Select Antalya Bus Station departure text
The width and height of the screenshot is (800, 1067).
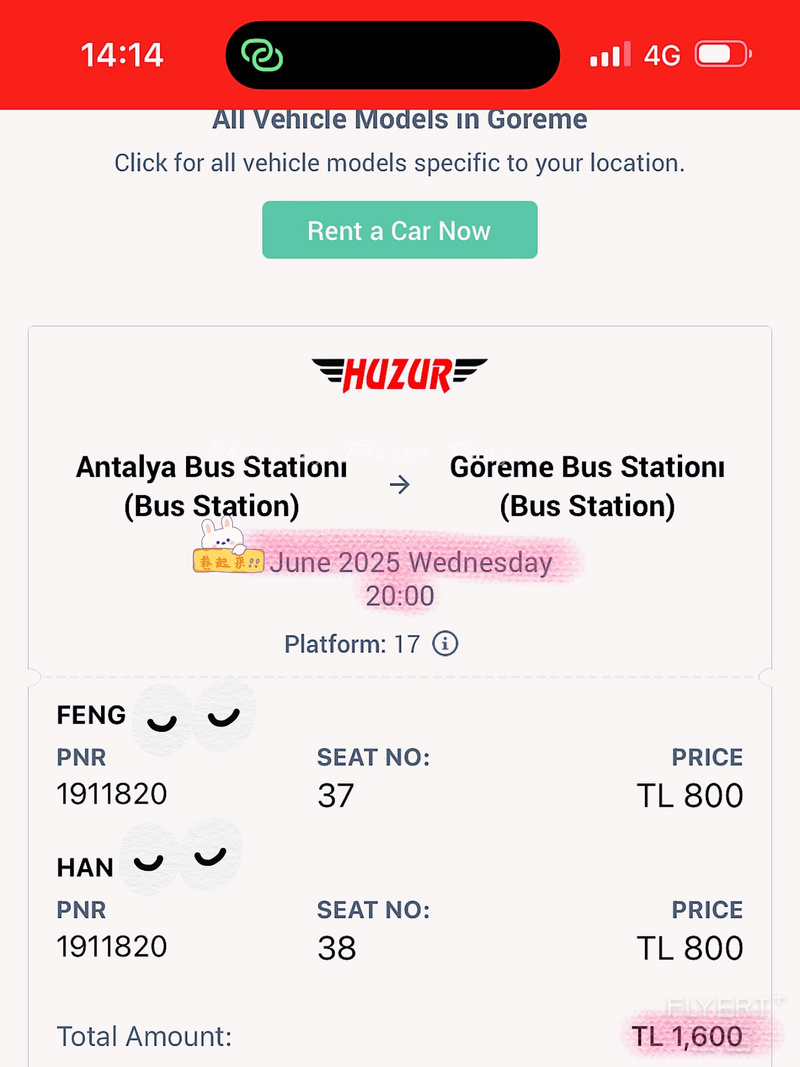tap(212, 487)
